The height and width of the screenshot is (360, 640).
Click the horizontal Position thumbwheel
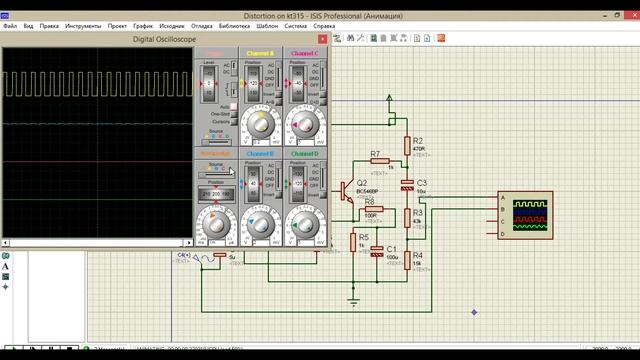click(x=216, y=194)
